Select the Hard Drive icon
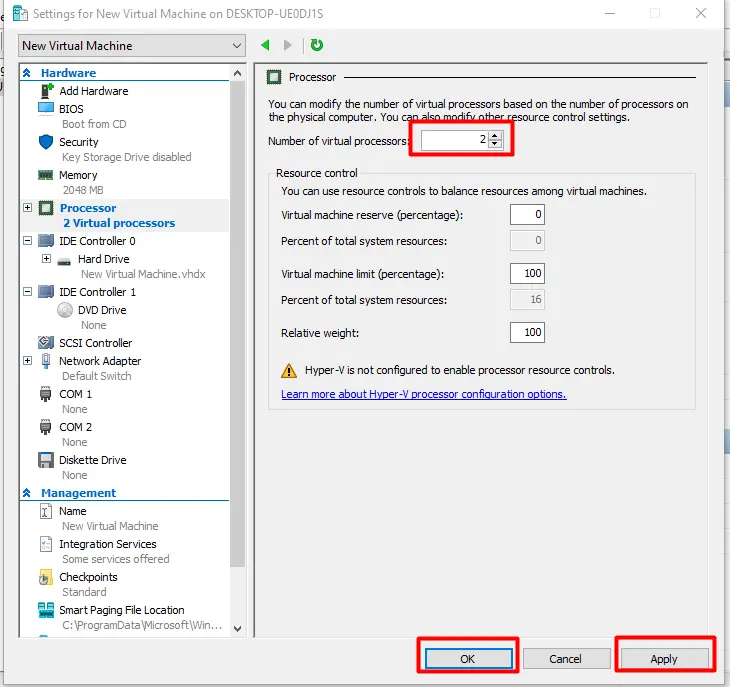730x687 pixels. [64, 261]
